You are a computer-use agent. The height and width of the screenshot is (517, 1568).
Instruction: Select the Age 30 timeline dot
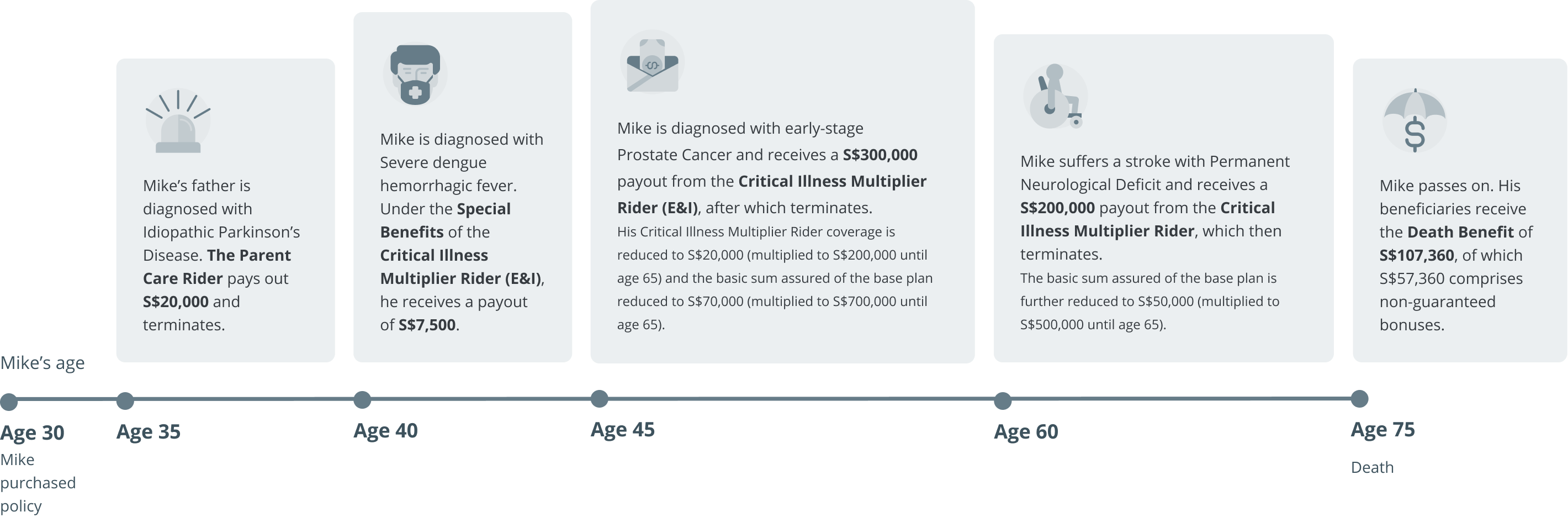click(x=9, y=402)
